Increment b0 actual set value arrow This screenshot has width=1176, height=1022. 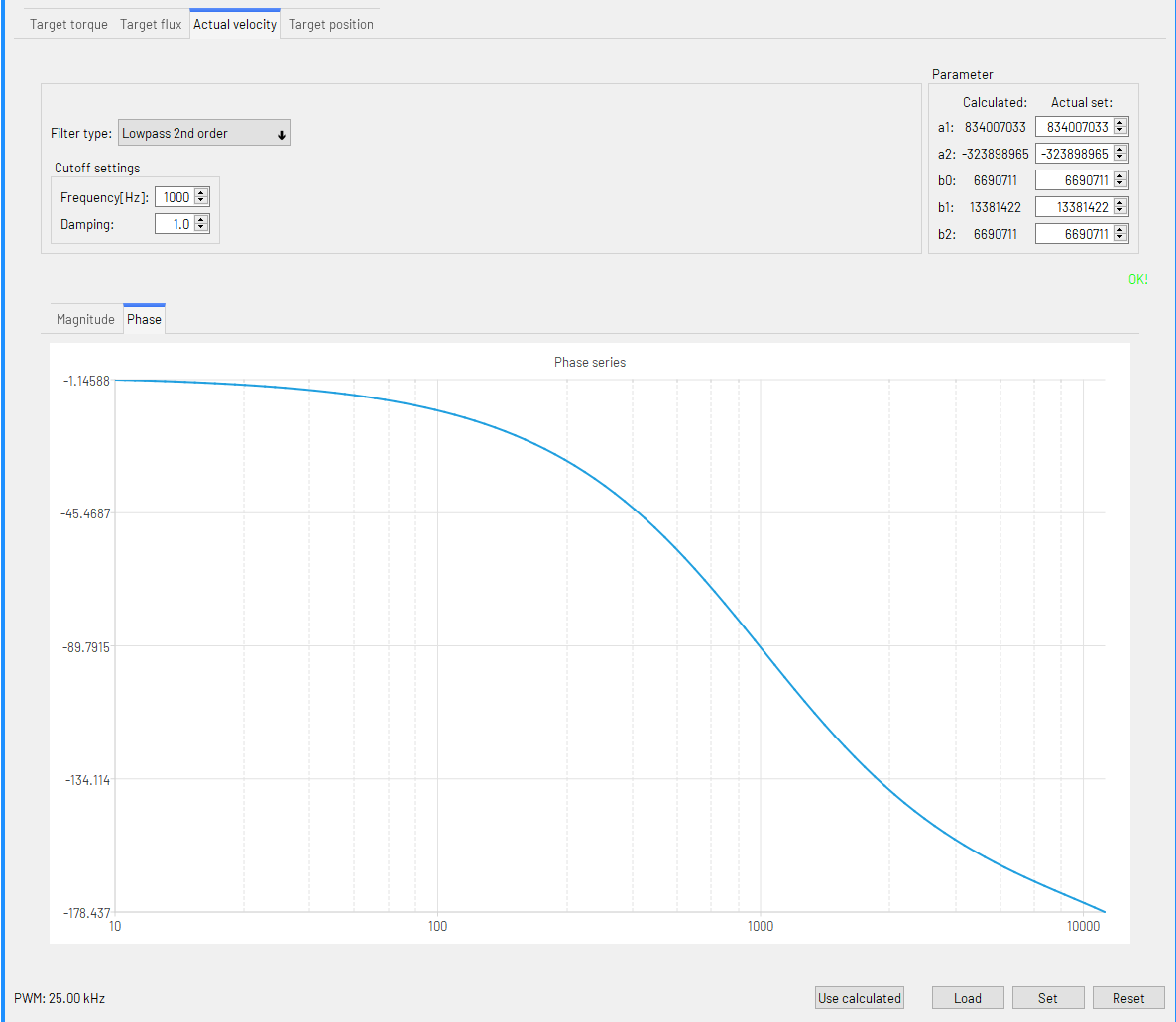coord(1120,176)
